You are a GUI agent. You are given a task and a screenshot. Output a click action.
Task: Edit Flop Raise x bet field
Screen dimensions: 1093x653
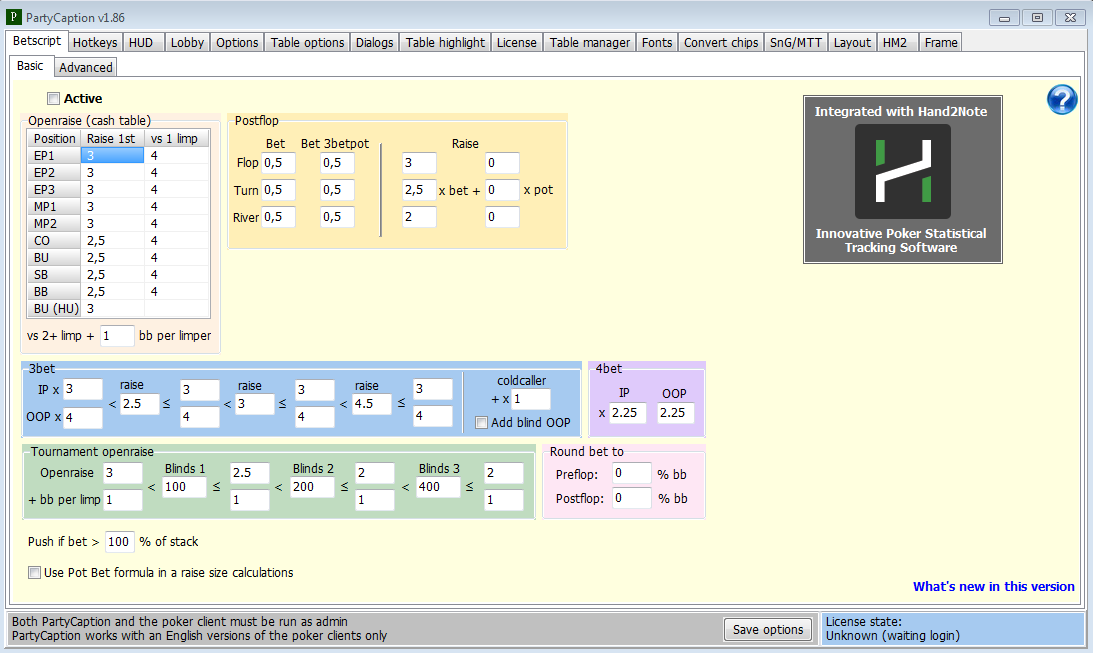pos(420,163)
